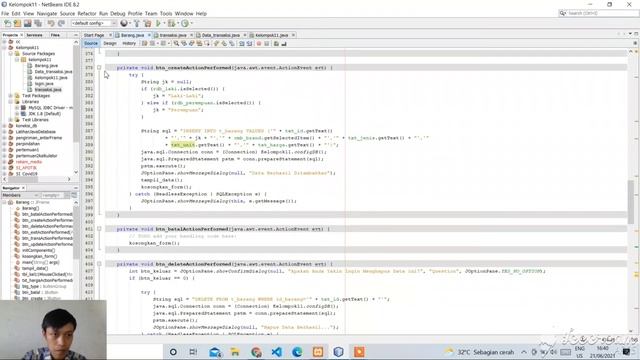
Task: Select kosongkan_form() in Navigator
Action: pos(40,256)
